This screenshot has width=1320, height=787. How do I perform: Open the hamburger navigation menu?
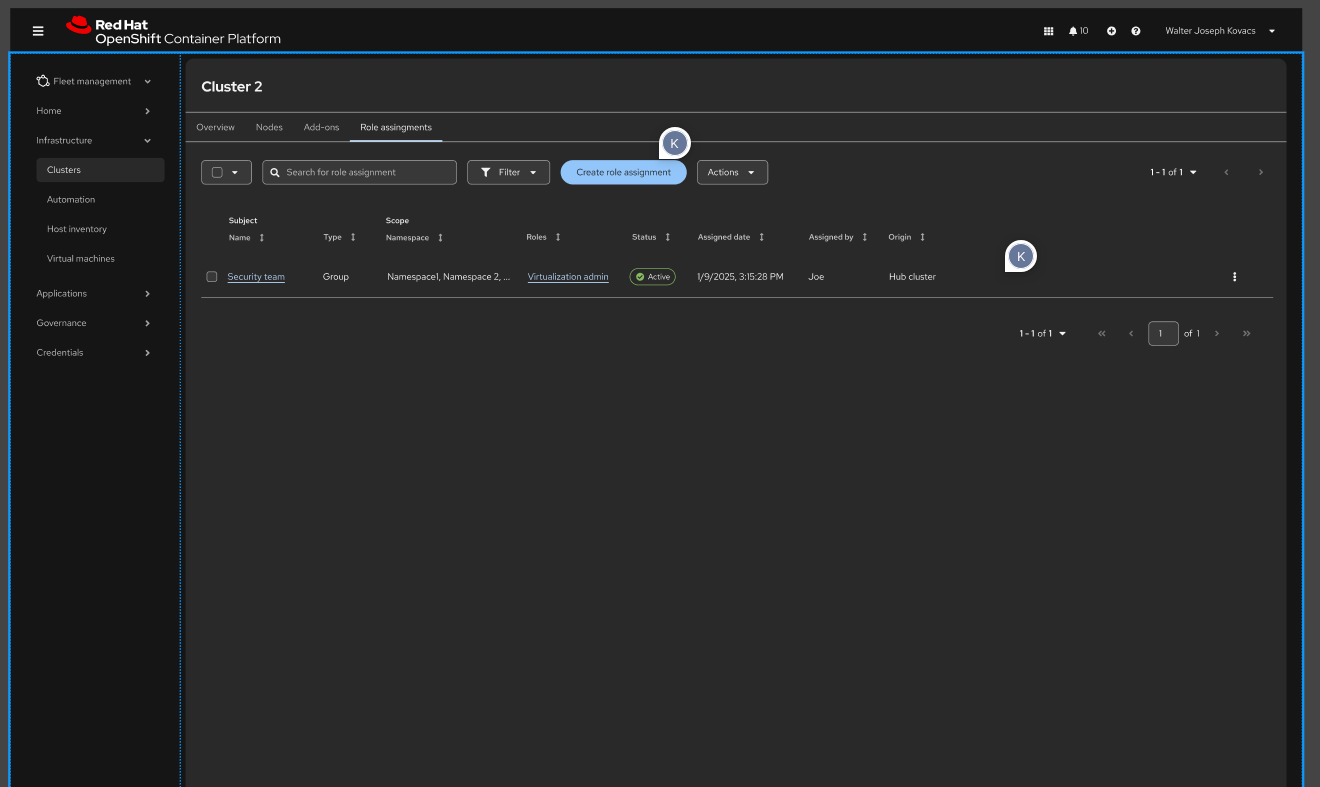click(38, 31)
